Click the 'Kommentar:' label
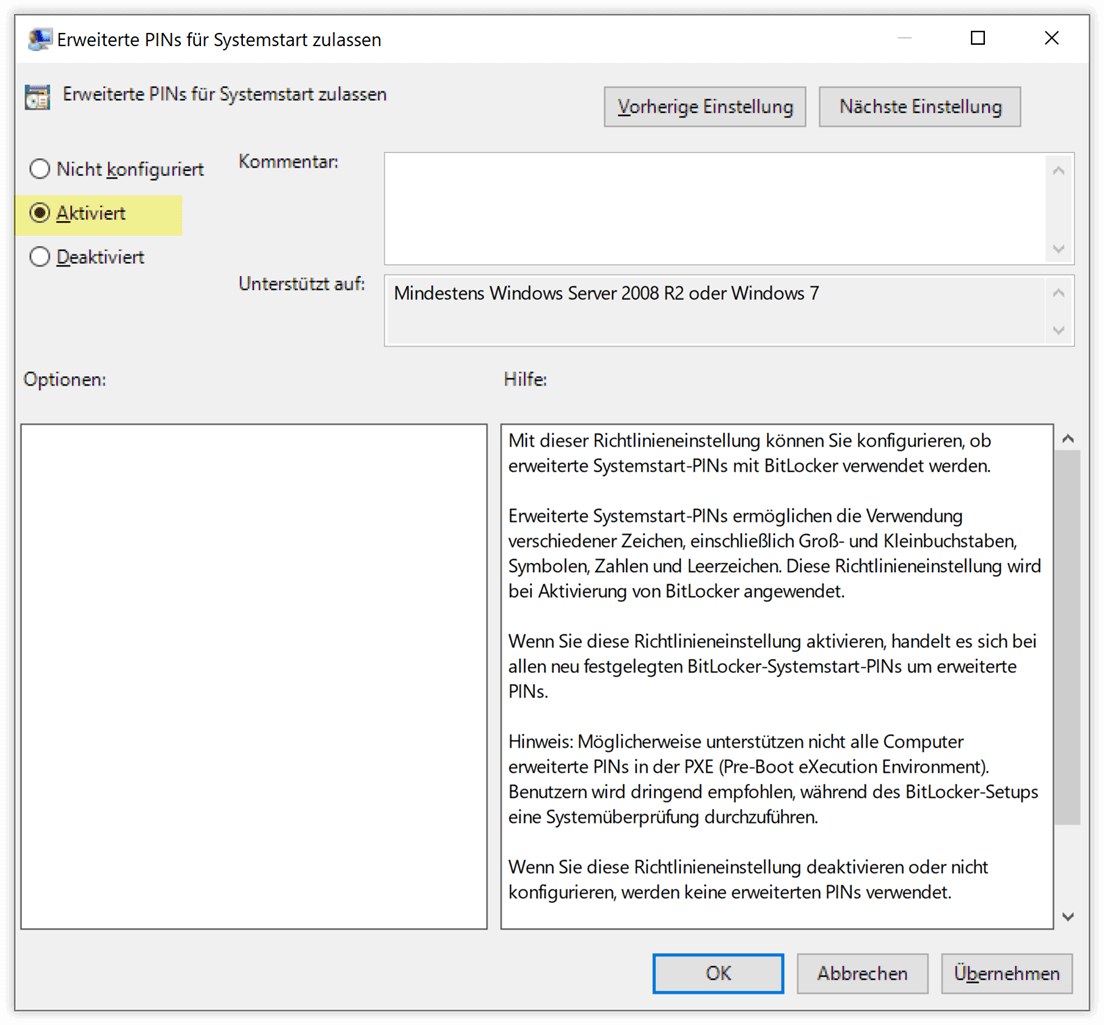Viewport: 1104px width, 1025px height. [x=289, y=162]
